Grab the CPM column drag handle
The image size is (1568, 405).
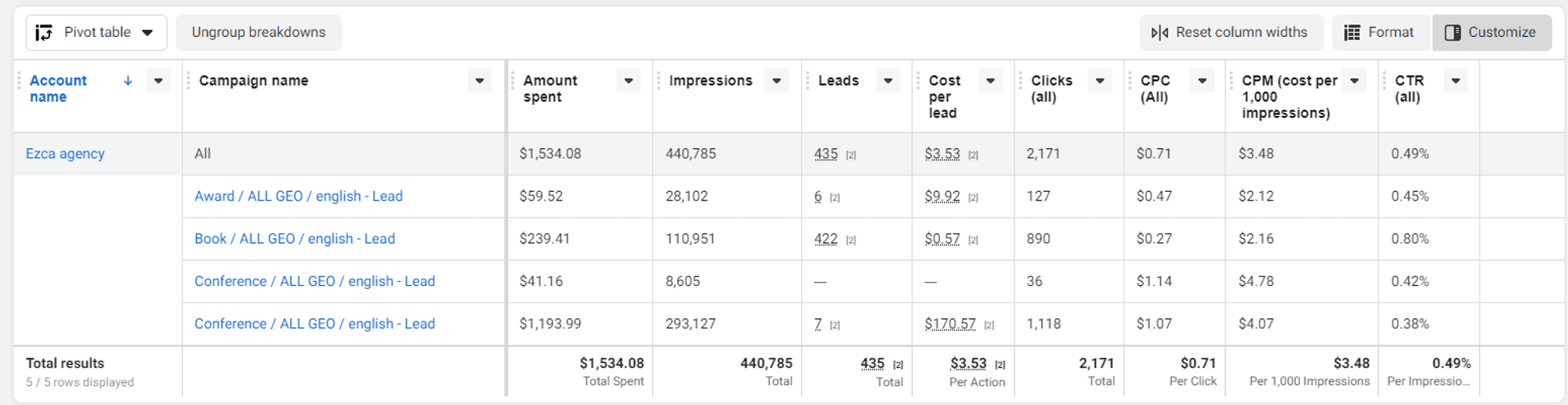tap(1232, 81)
